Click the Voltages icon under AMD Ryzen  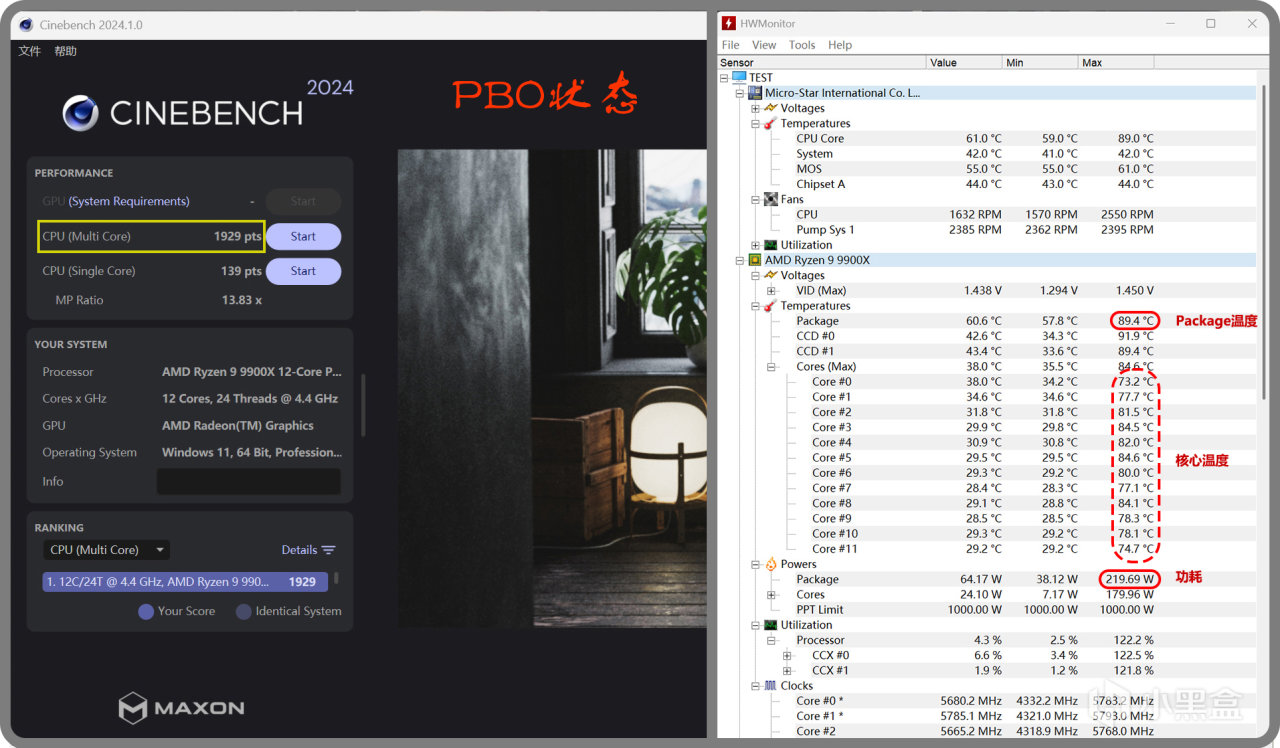[771, 275]
